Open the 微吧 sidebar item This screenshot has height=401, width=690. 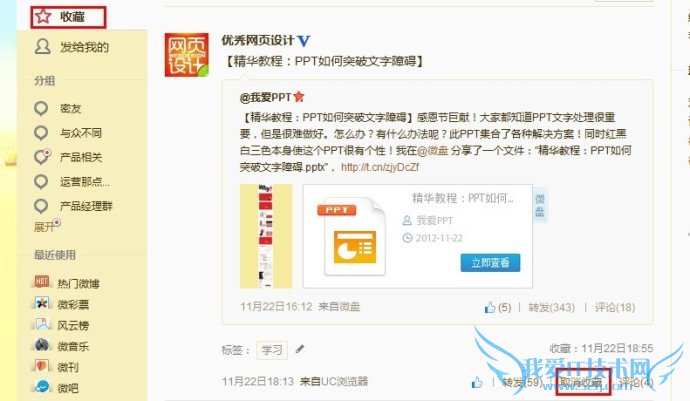tap(67, 387)
